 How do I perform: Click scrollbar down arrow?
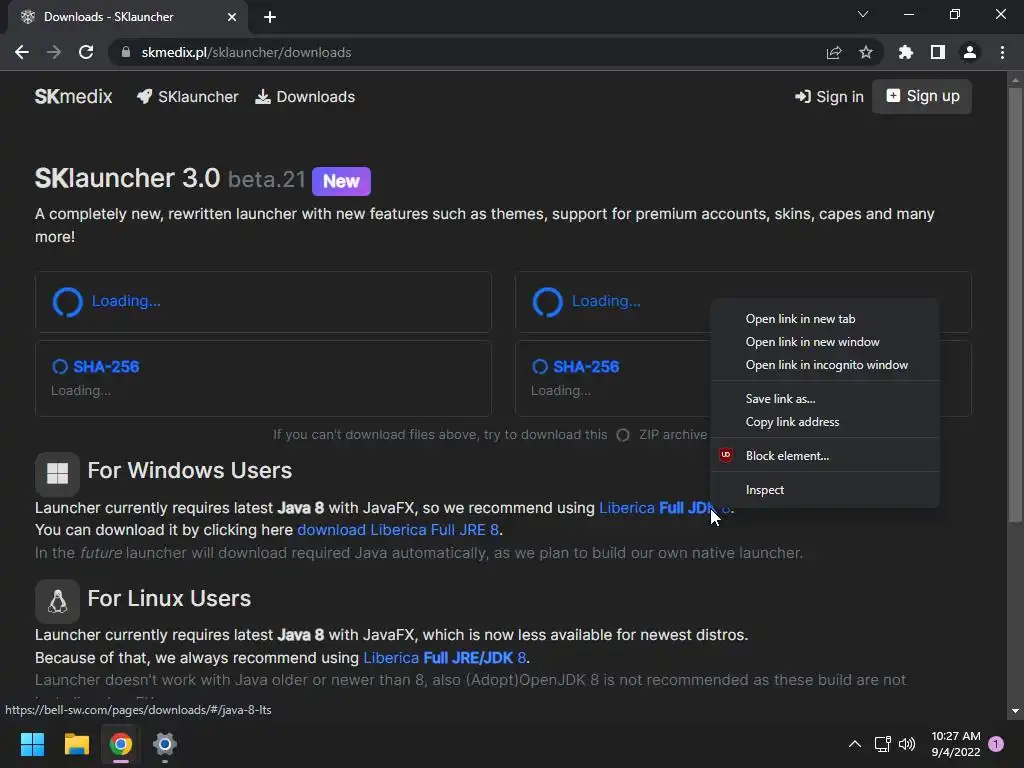tap(1014, 711)
